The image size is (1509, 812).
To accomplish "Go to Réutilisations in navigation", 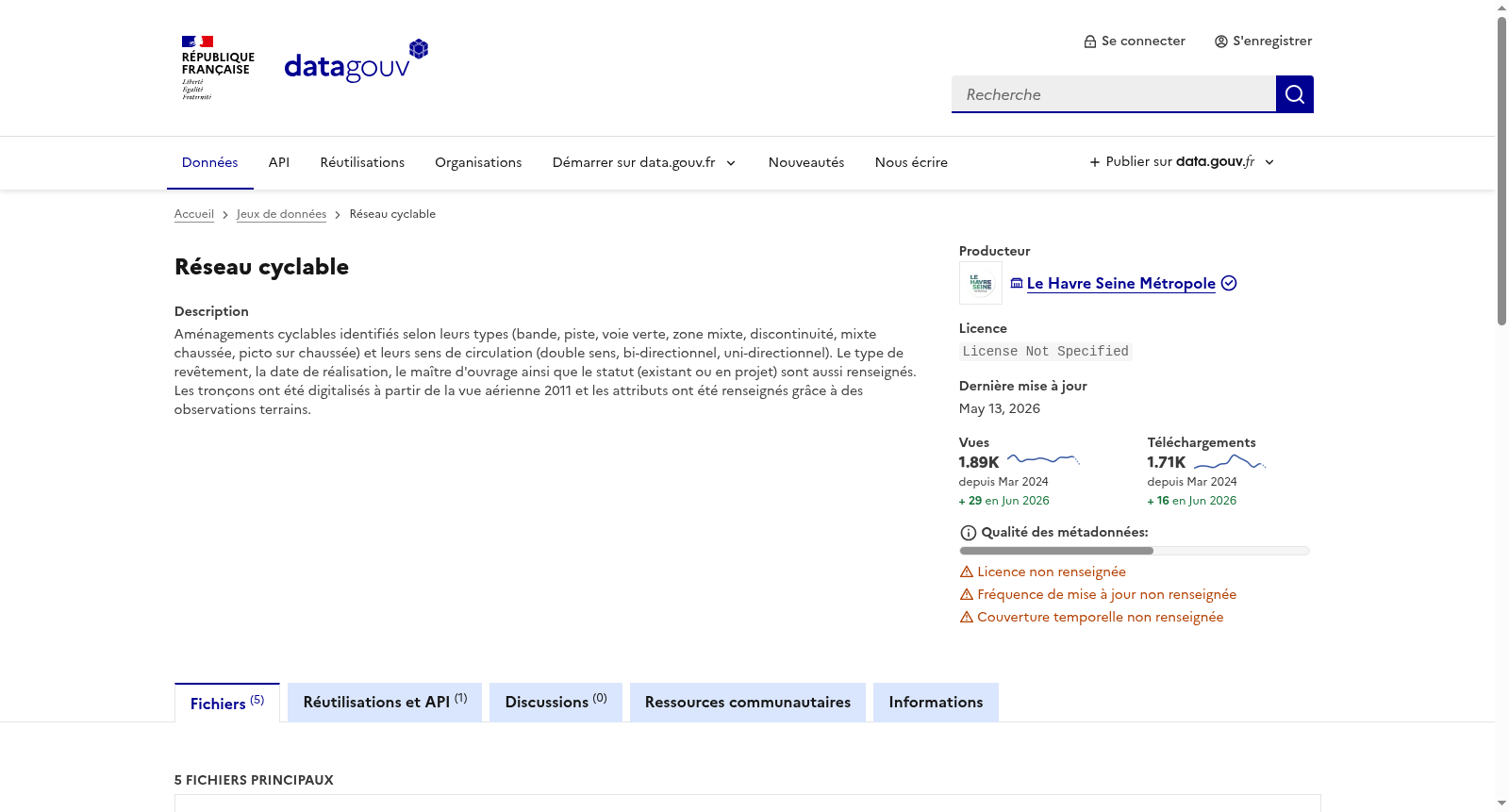I will (x=362, y=162).
